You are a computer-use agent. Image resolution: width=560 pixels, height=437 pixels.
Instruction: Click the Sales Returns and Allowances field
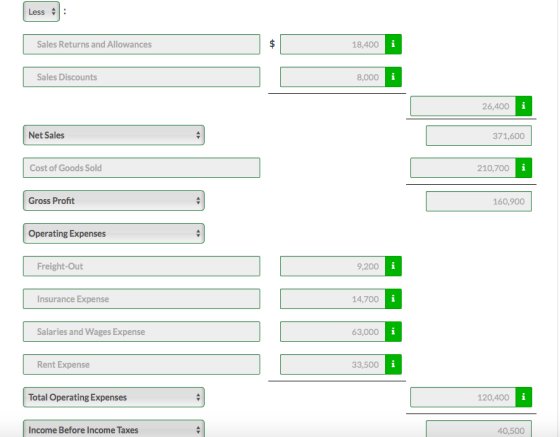click(141, 44)
